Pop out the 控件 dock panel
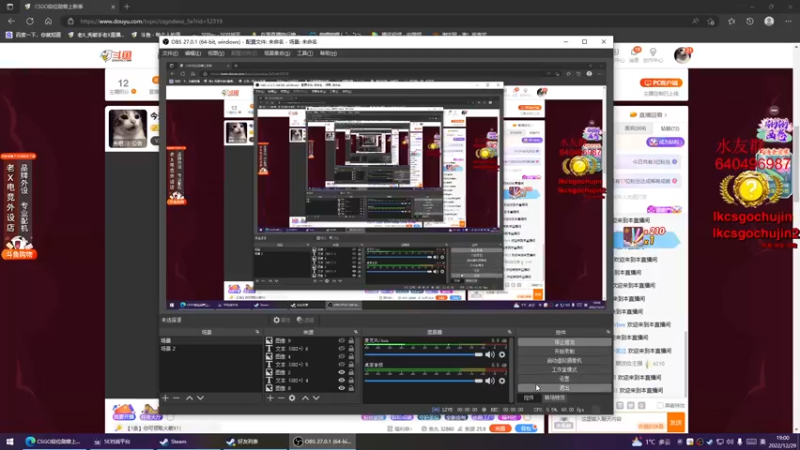This screenshot has height=450, width=800. coord(608,332)
